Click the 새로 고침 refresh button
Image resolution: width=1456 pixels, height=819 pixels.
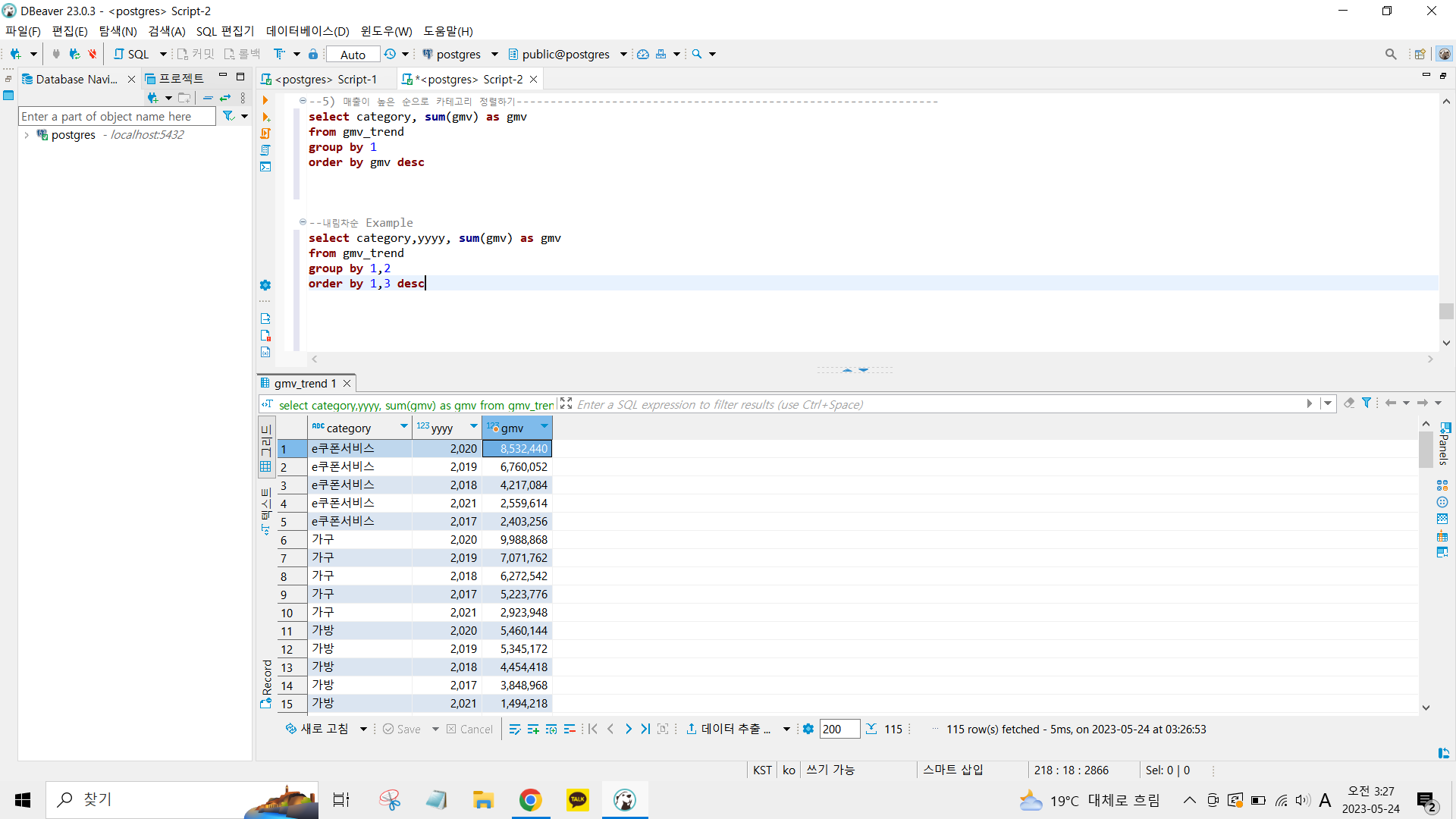[318, 729]
